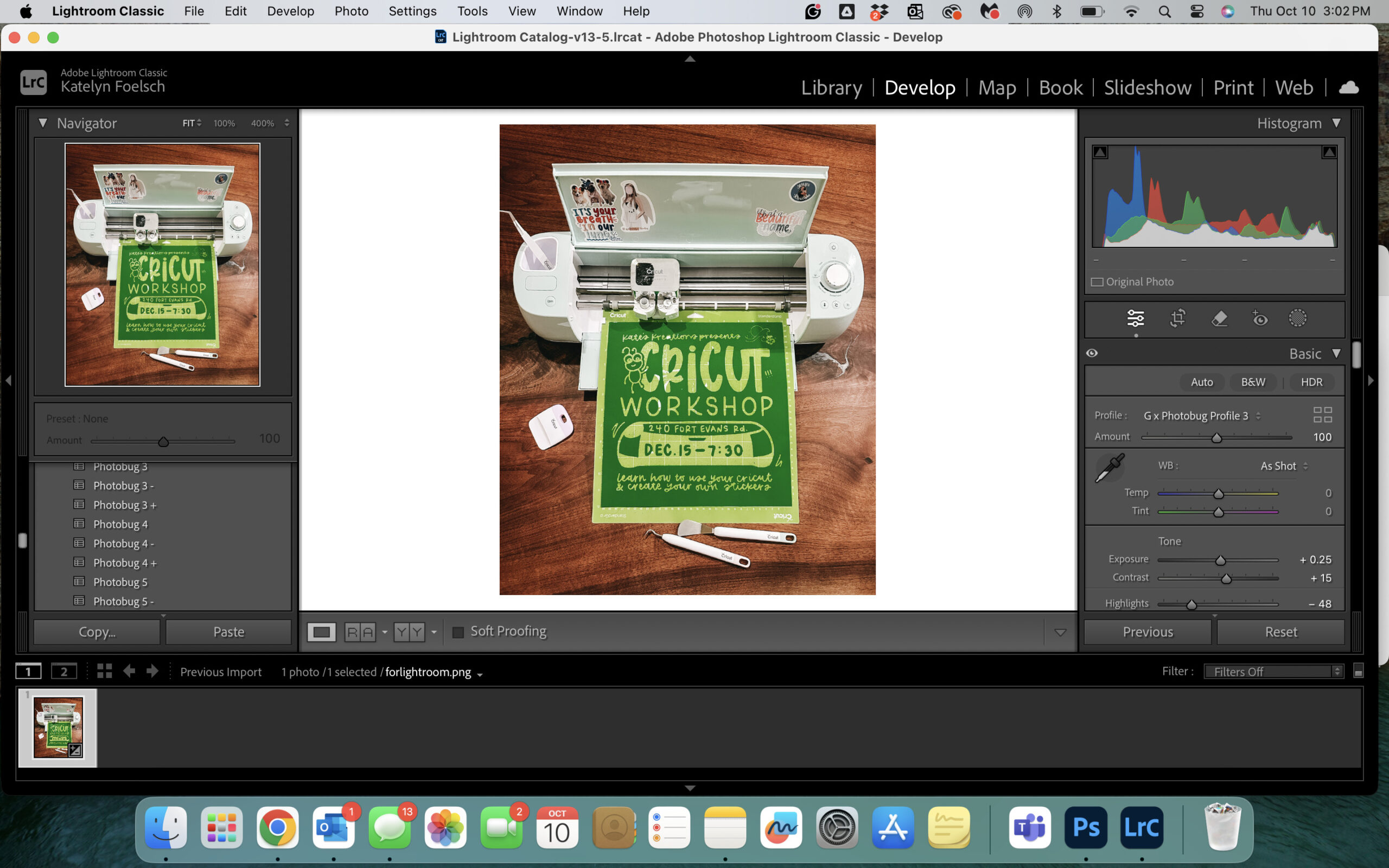Open the Develop menu in menu bar
This screenshot has height=868, width=1389.
290,11
